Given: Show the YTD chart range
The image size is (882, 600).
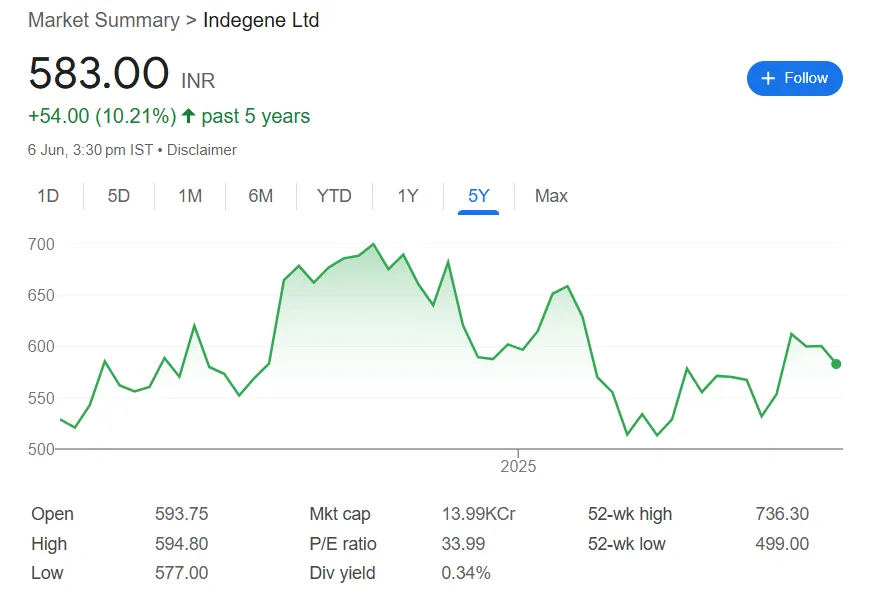Looking at the screenshot, I should [334, 196].
